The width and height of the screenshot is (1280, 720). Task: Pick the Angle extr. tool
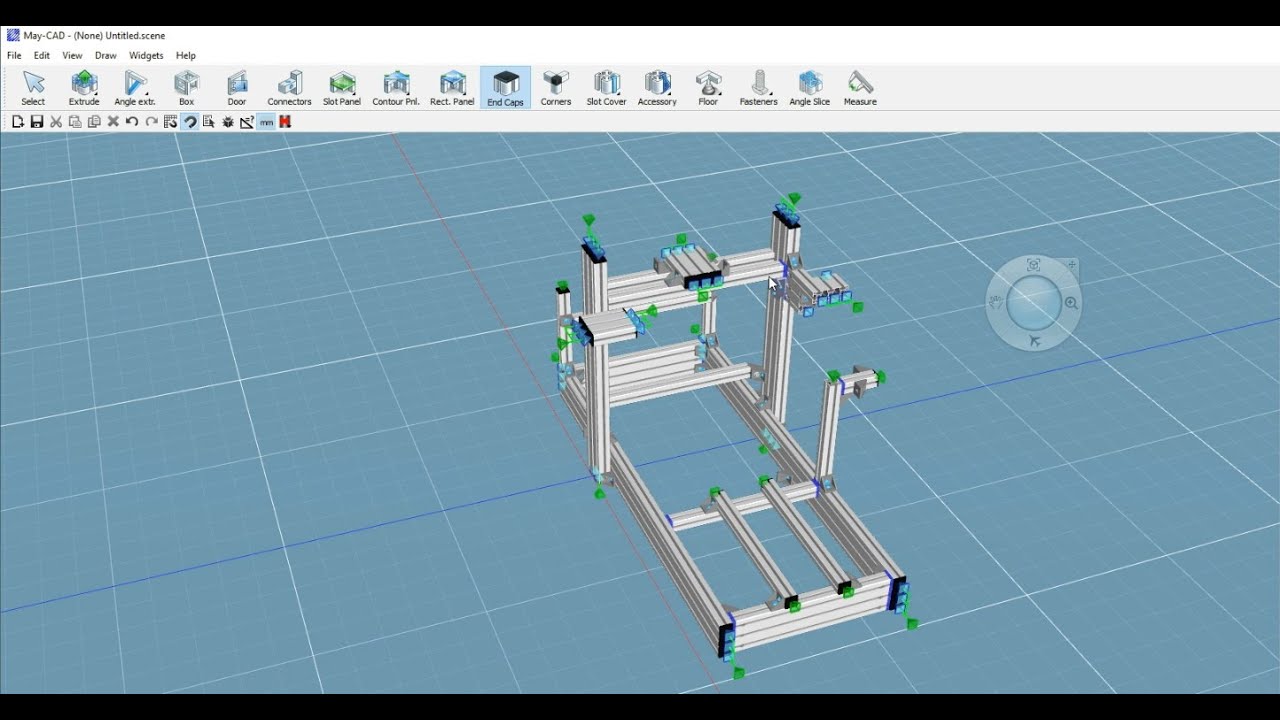coord(135,88)
